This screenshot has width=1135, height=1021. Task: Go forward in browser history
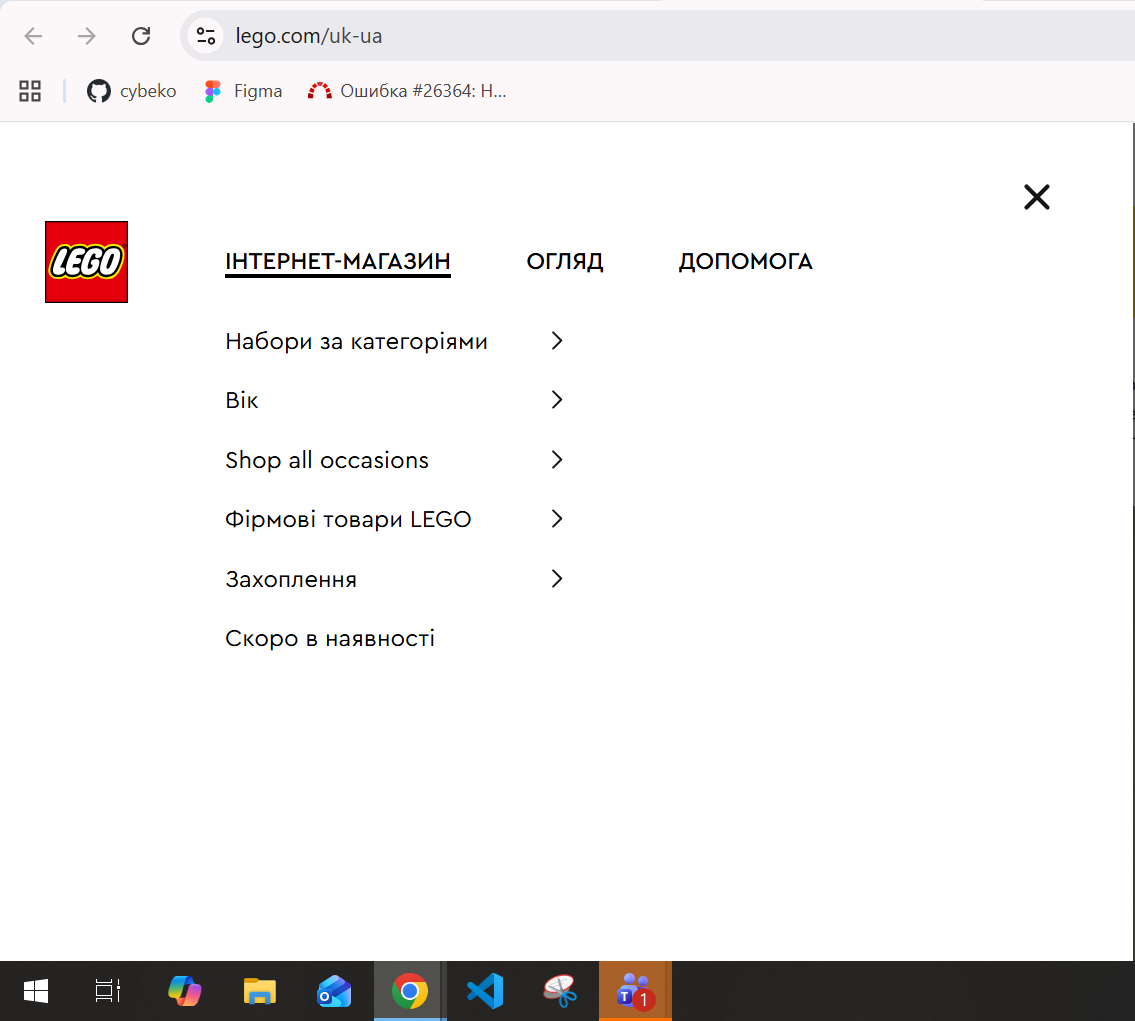point(87,35)
